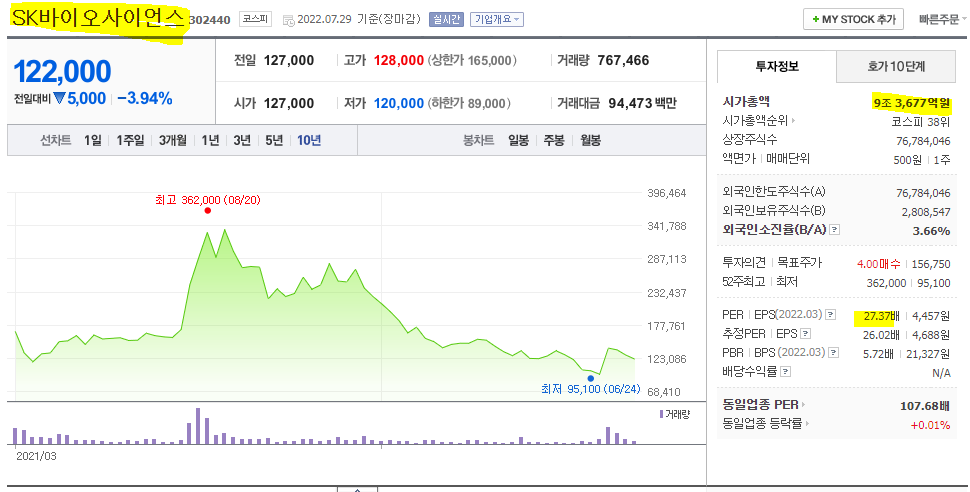Click the PER value 27.37배

882,316
